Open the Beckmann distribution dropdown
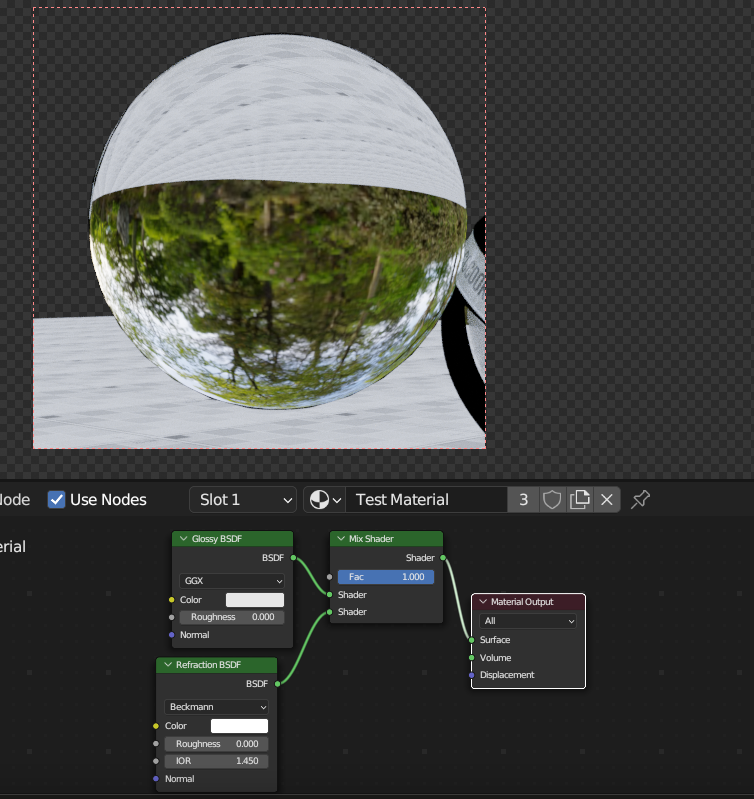This screenshot has height=799, width=754. (x=216, y=707)
